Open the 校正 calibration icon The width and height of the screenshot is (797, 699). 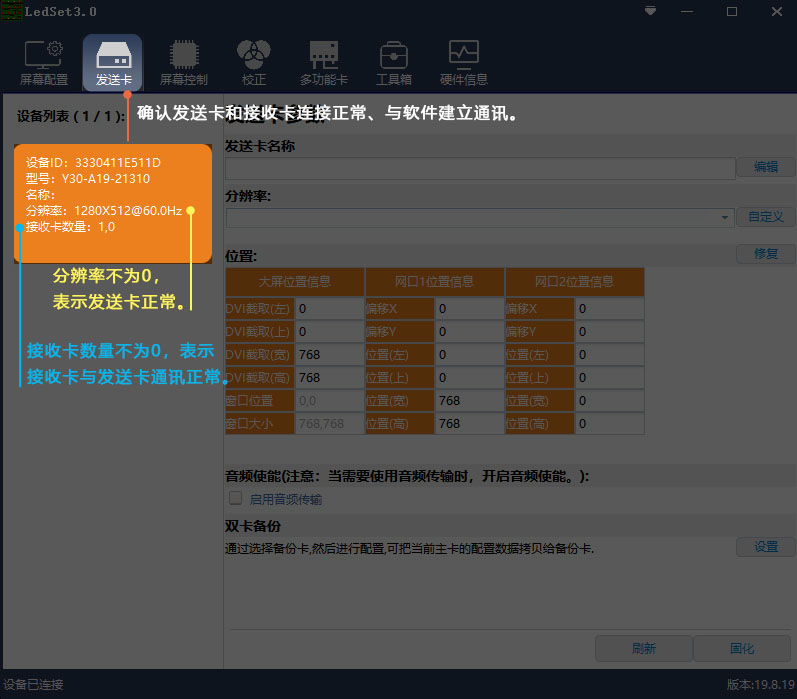(x=254, y=63)
